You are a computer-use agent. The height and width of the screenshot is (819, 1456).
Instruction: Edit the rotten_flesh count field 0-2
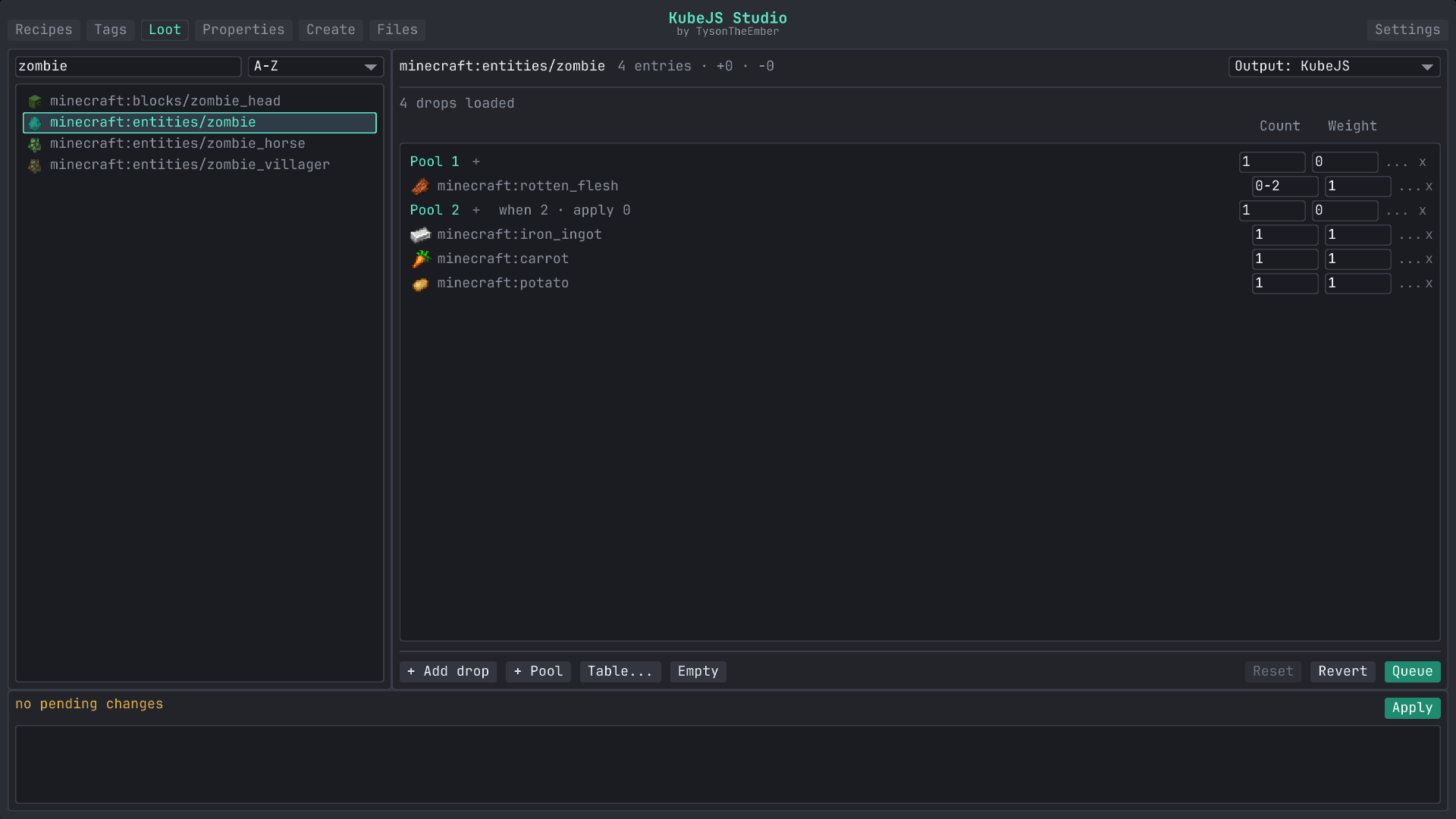click(x=1285, y=187)
